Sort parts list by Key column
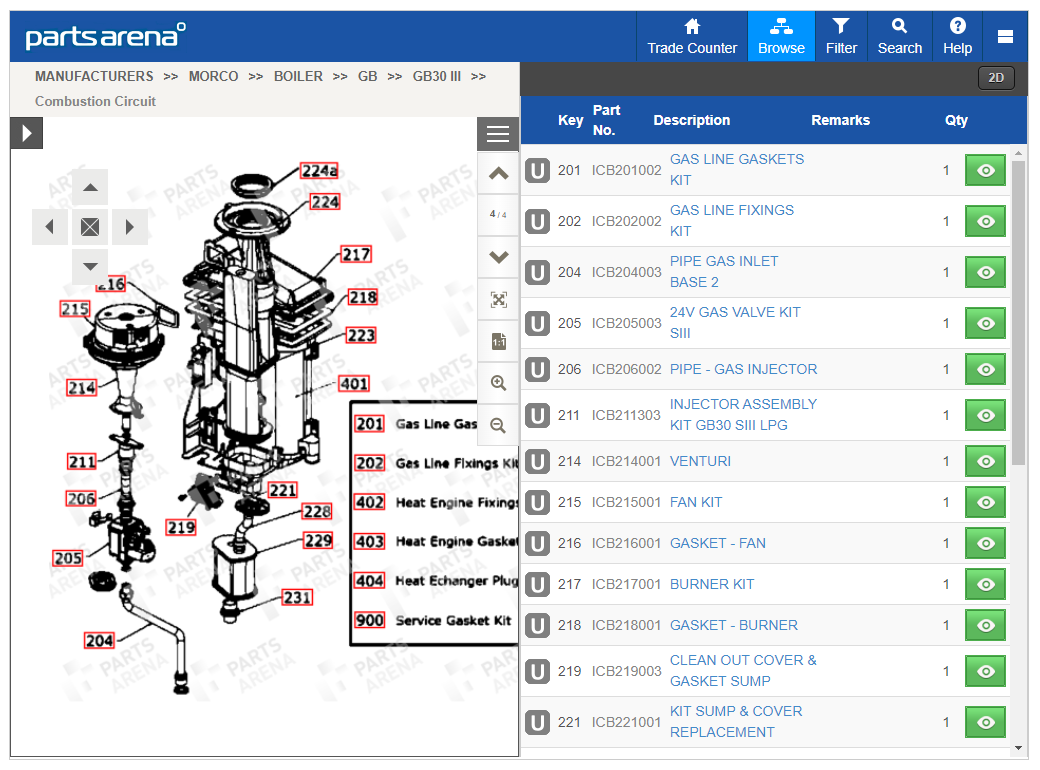 (570, 120)
